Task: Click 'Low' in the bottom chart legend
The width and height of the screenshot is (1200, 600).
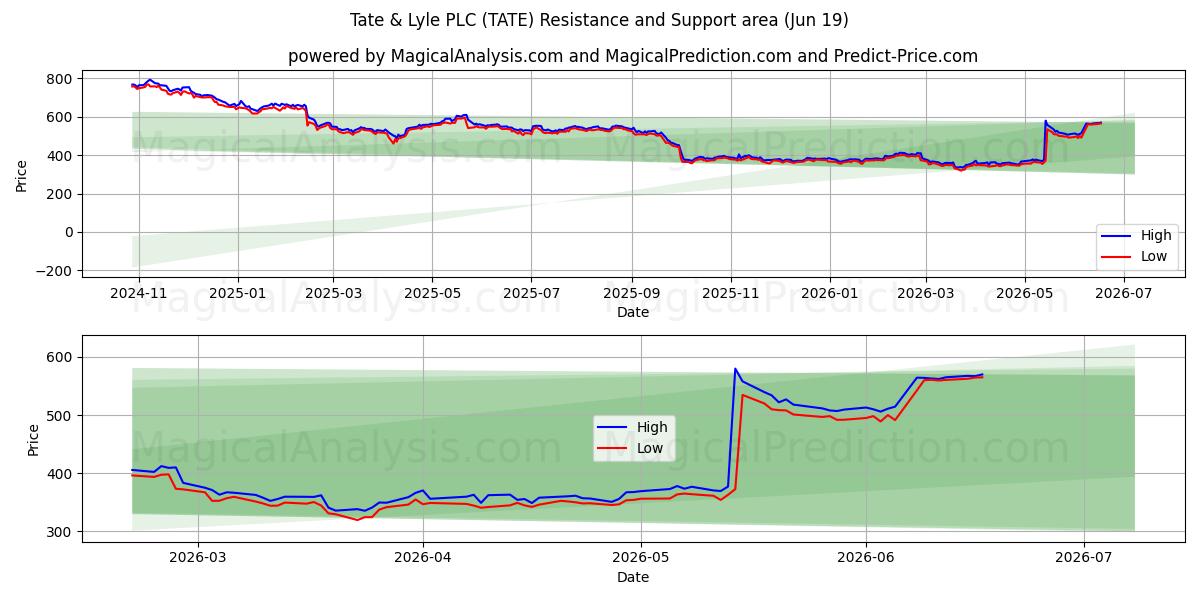Action: click(650, 448)
